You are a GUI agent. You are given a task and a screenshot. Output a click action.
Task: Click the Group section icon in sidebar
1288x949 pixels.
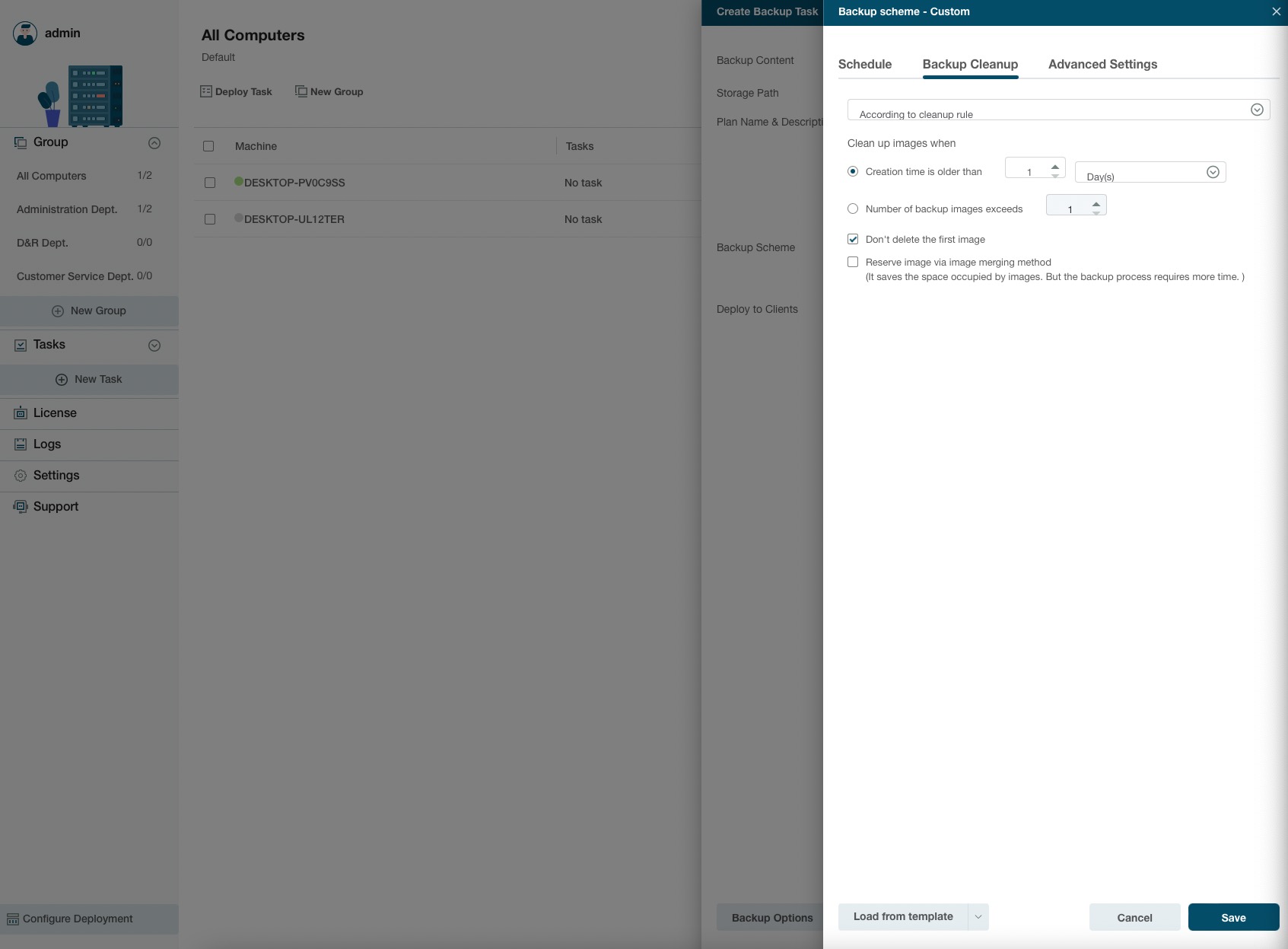point(21,142)
